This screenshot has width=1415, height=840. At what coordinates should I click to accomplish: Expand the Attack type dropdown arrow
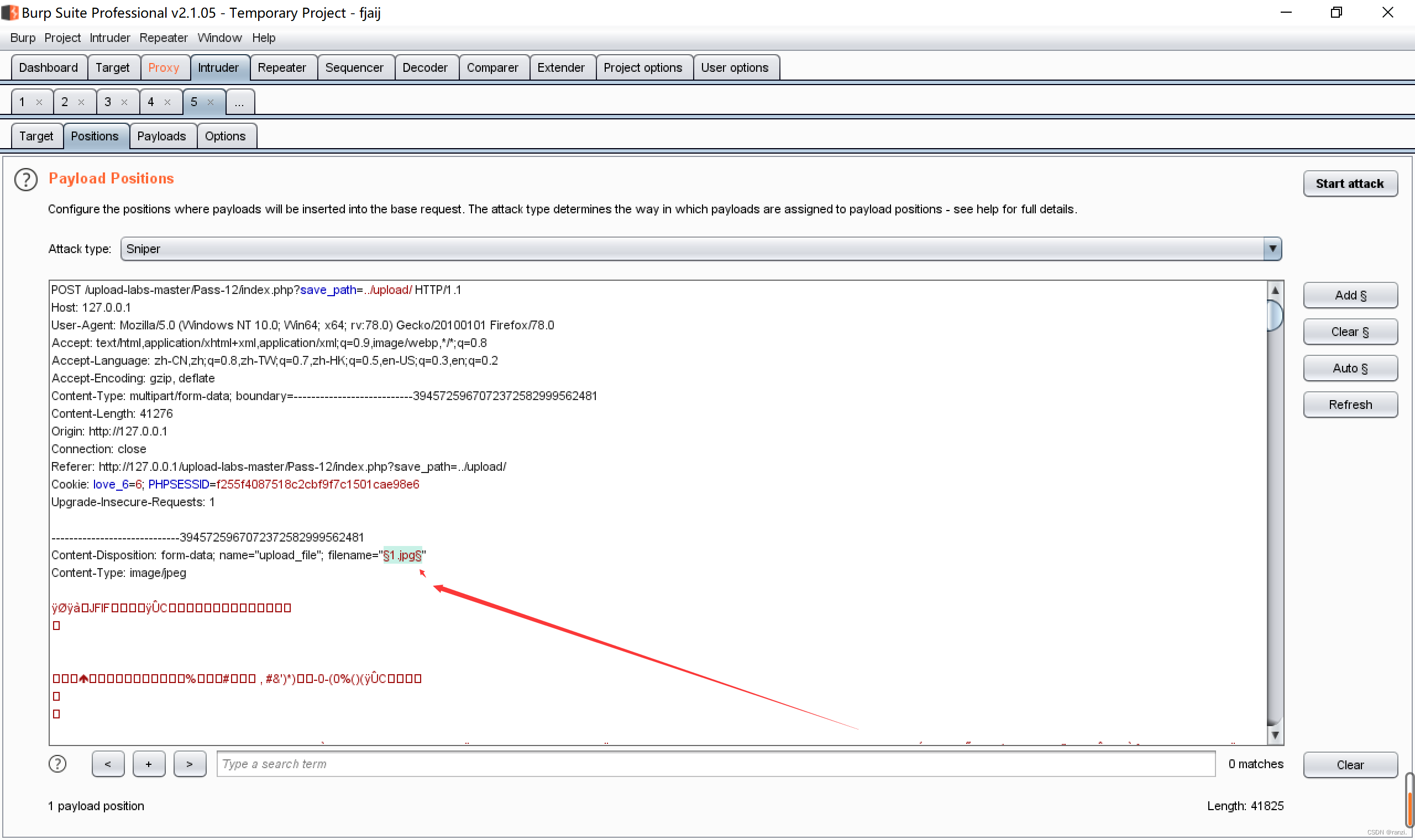(1272, 249)
